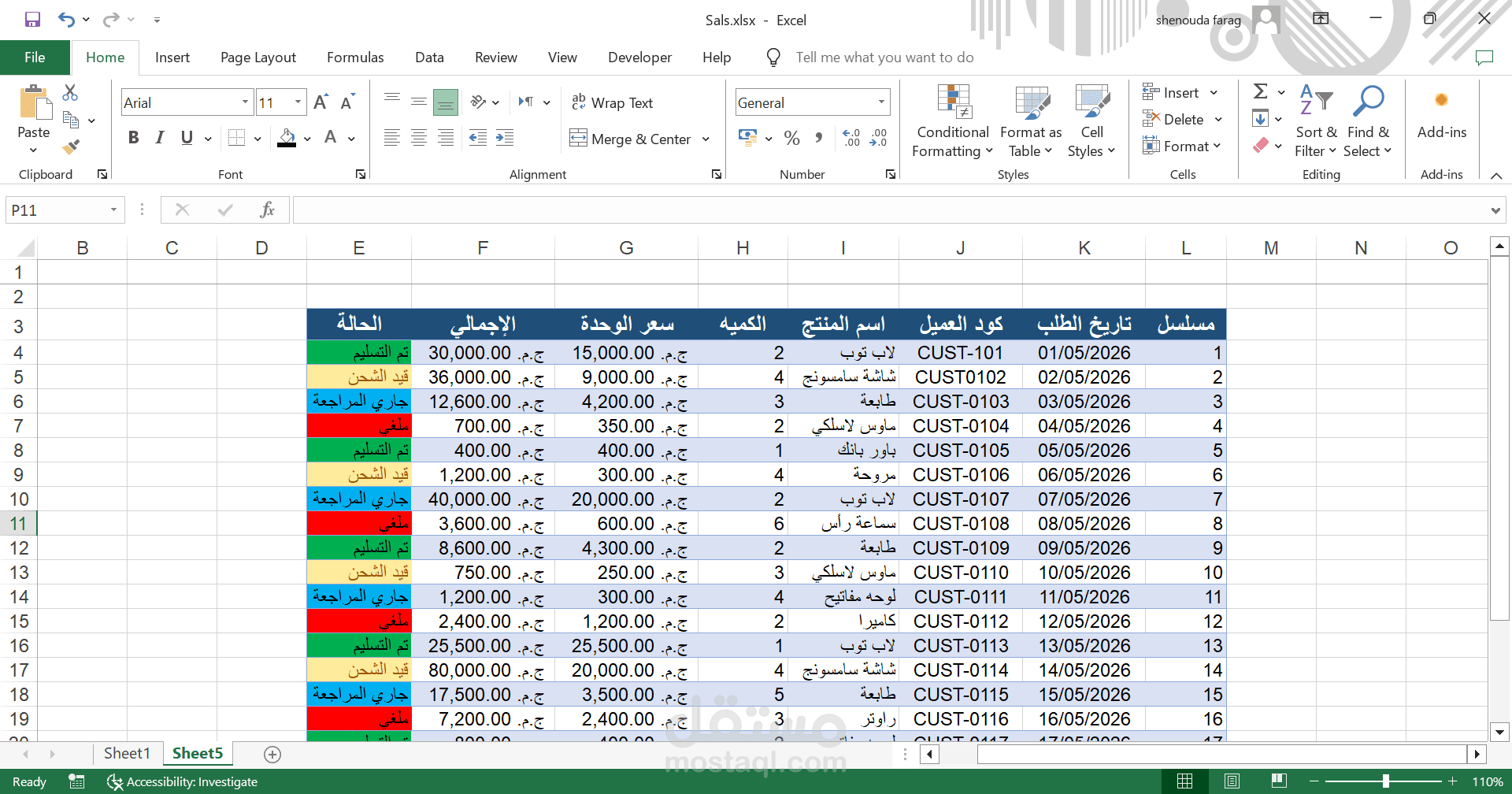The width and height of the screenshot is (1512, 794).
Task: Switch to Page Layout view in status bar
Action: tap(1232, 781)
